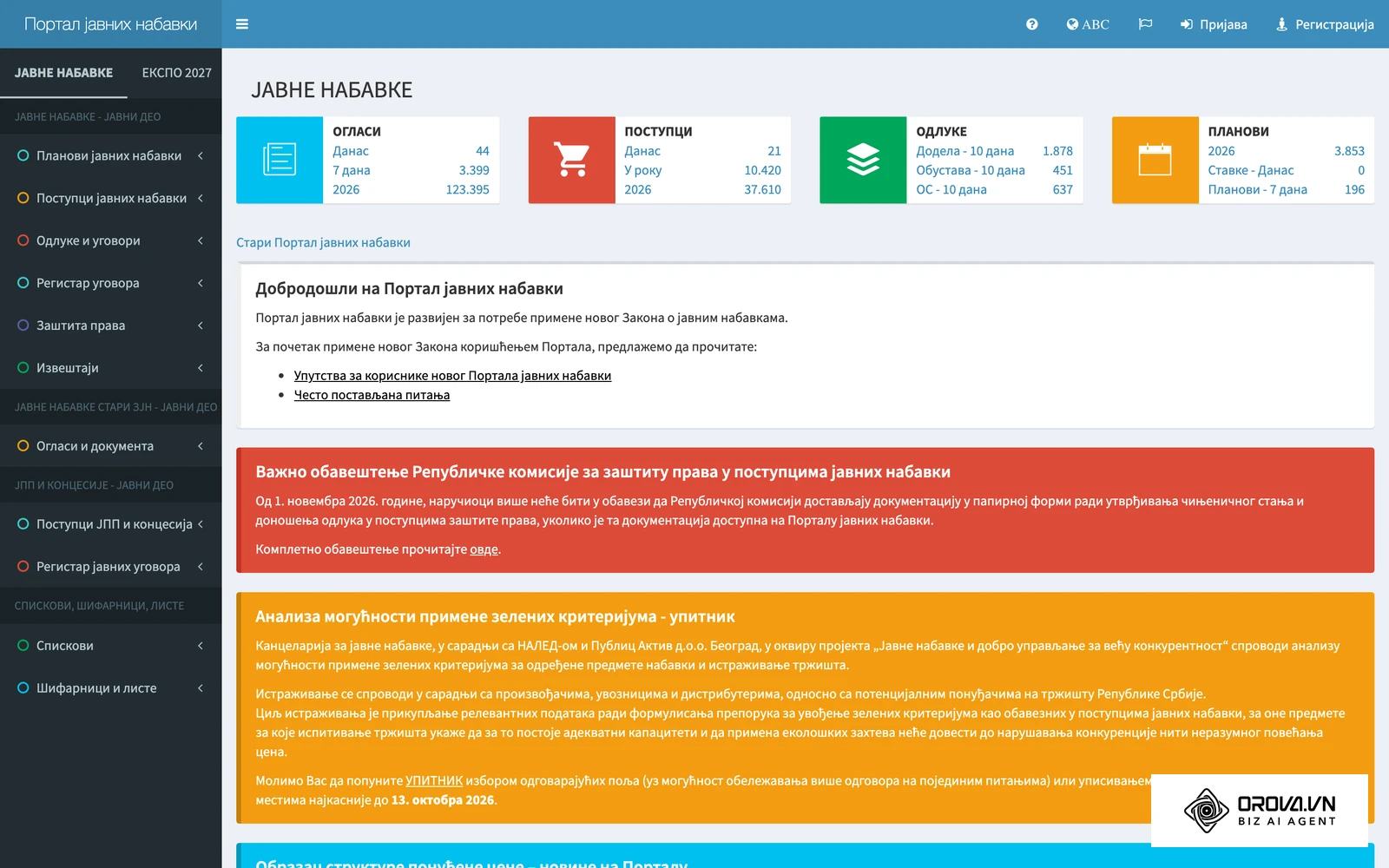Open the Стари Портал јавних набавки link
This screenshot has height=868, width=1389.
(x=323, y=243)
